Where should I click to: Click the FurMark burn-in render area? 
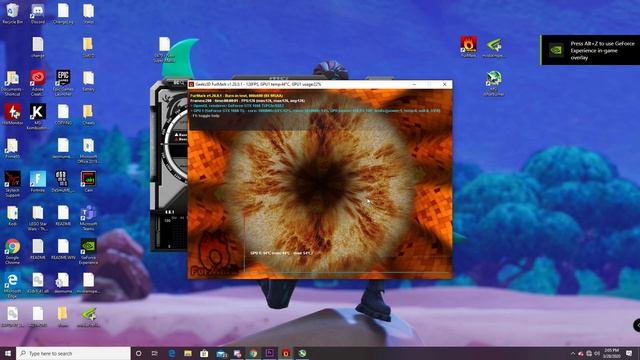[320, 184]
